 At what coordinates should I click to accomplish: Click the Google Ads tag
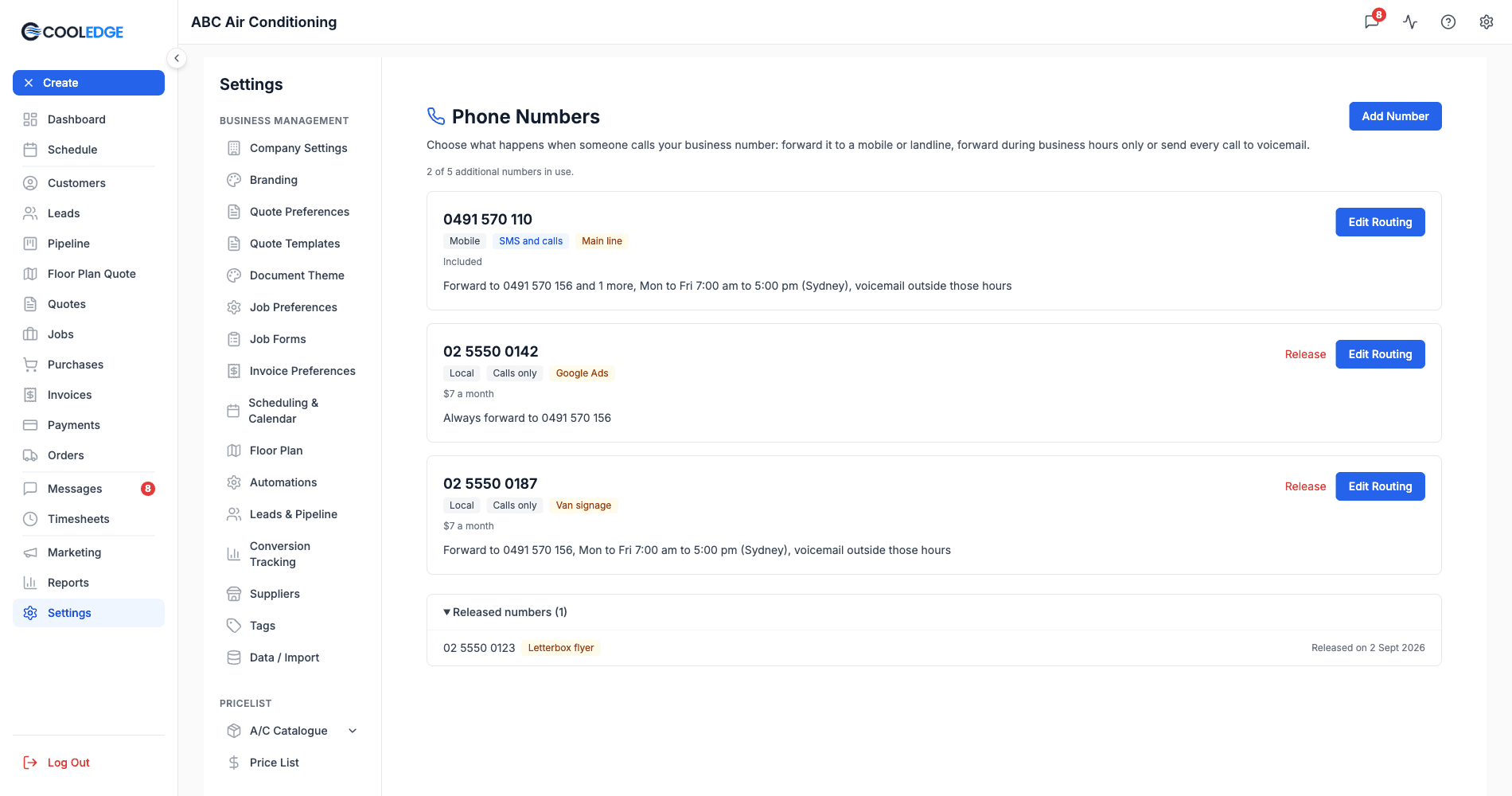coord(582,373)
